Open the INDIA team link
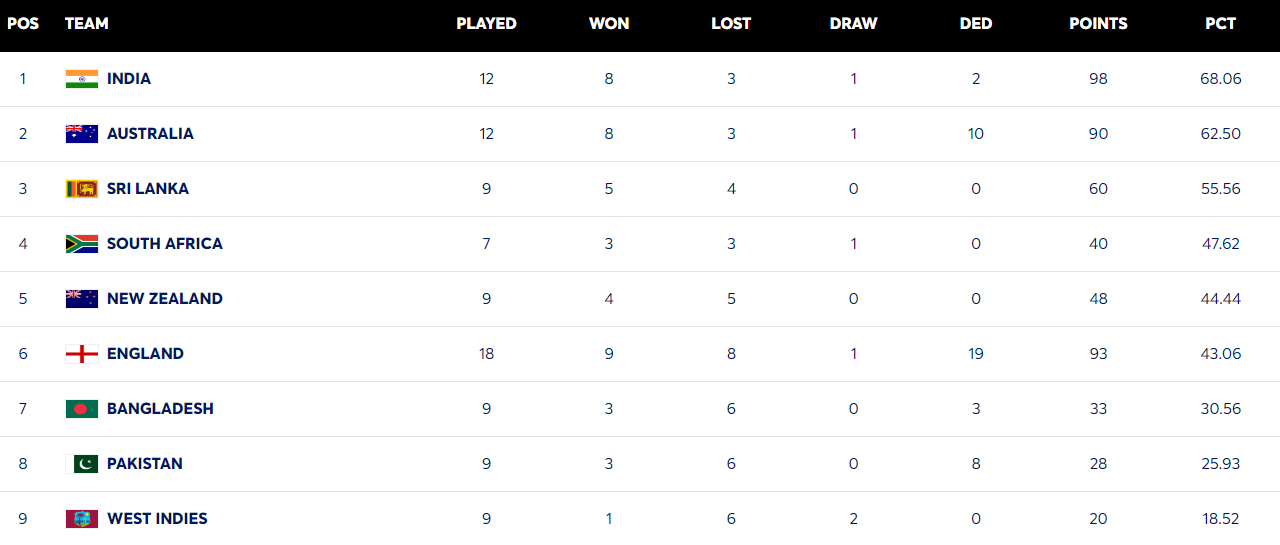This screenshot has width=1280, height=545. point(129,79)
